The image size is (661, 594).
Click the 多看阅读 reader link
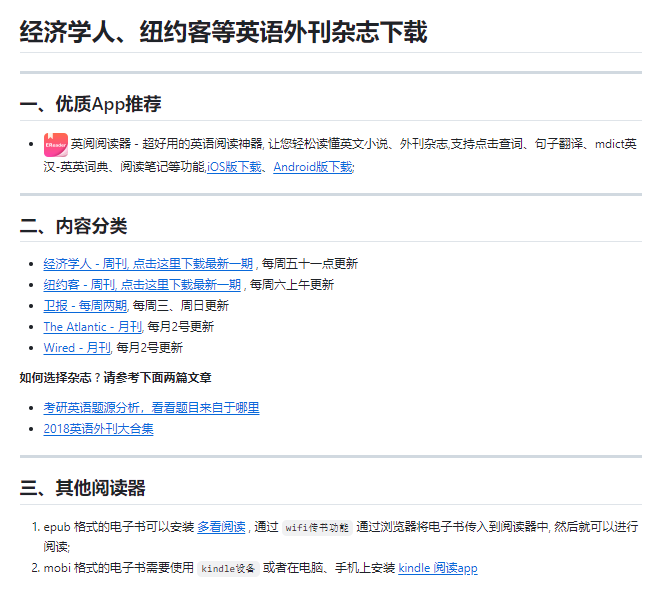(221, 526)
